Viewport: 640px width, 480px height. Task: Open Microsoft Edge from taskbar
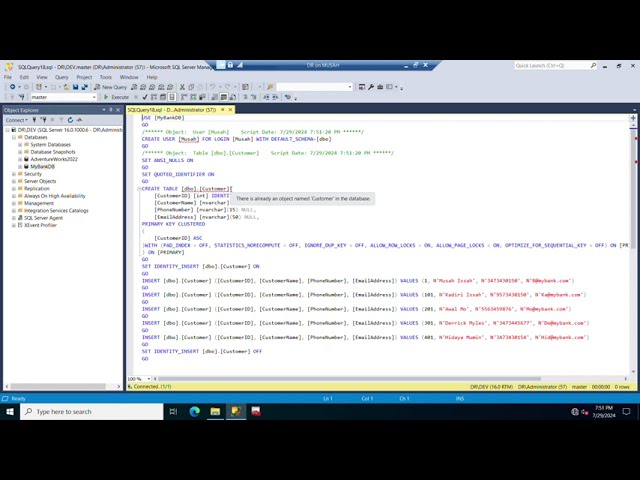[195, 411]
